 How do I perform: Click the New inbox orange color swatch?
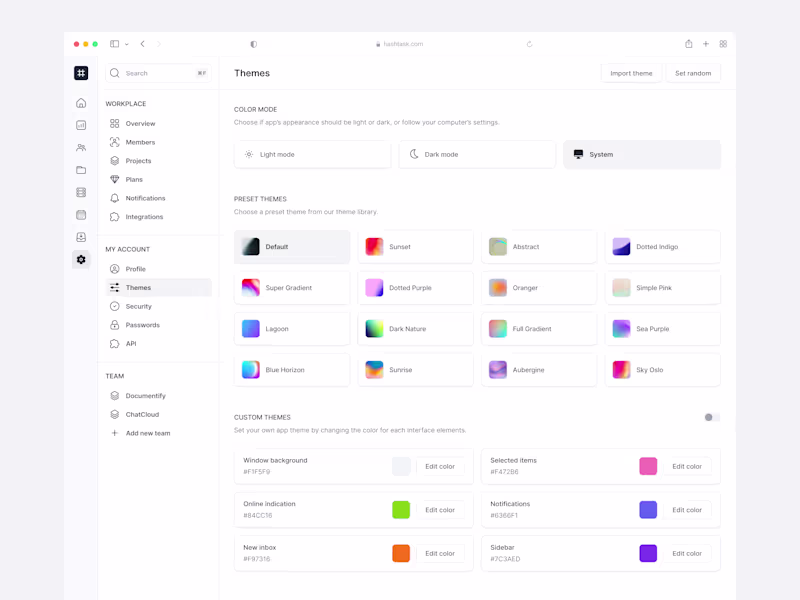click(401, 553)
